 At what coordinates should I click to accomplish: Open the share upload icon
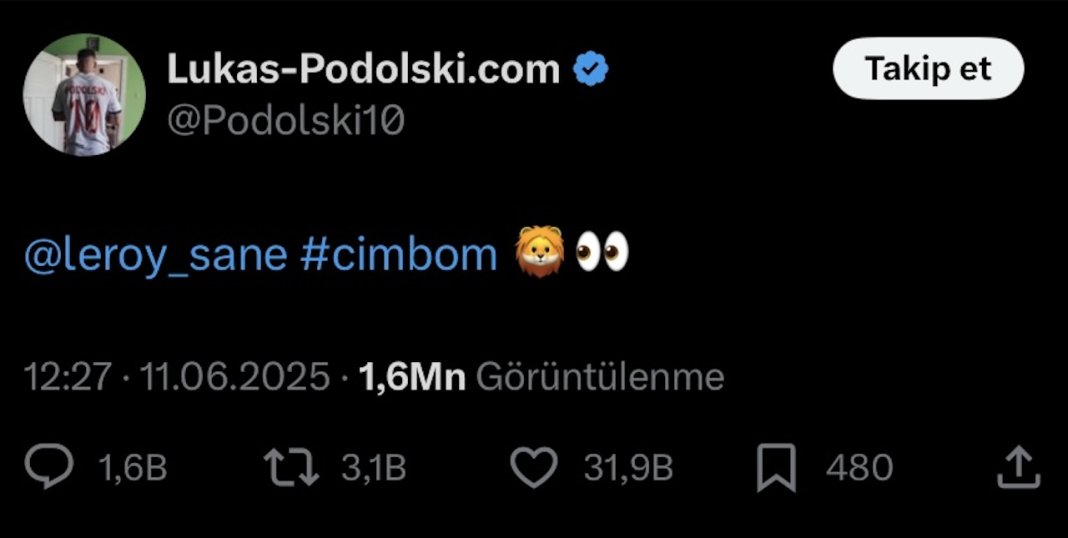[x=1017, y=467]
